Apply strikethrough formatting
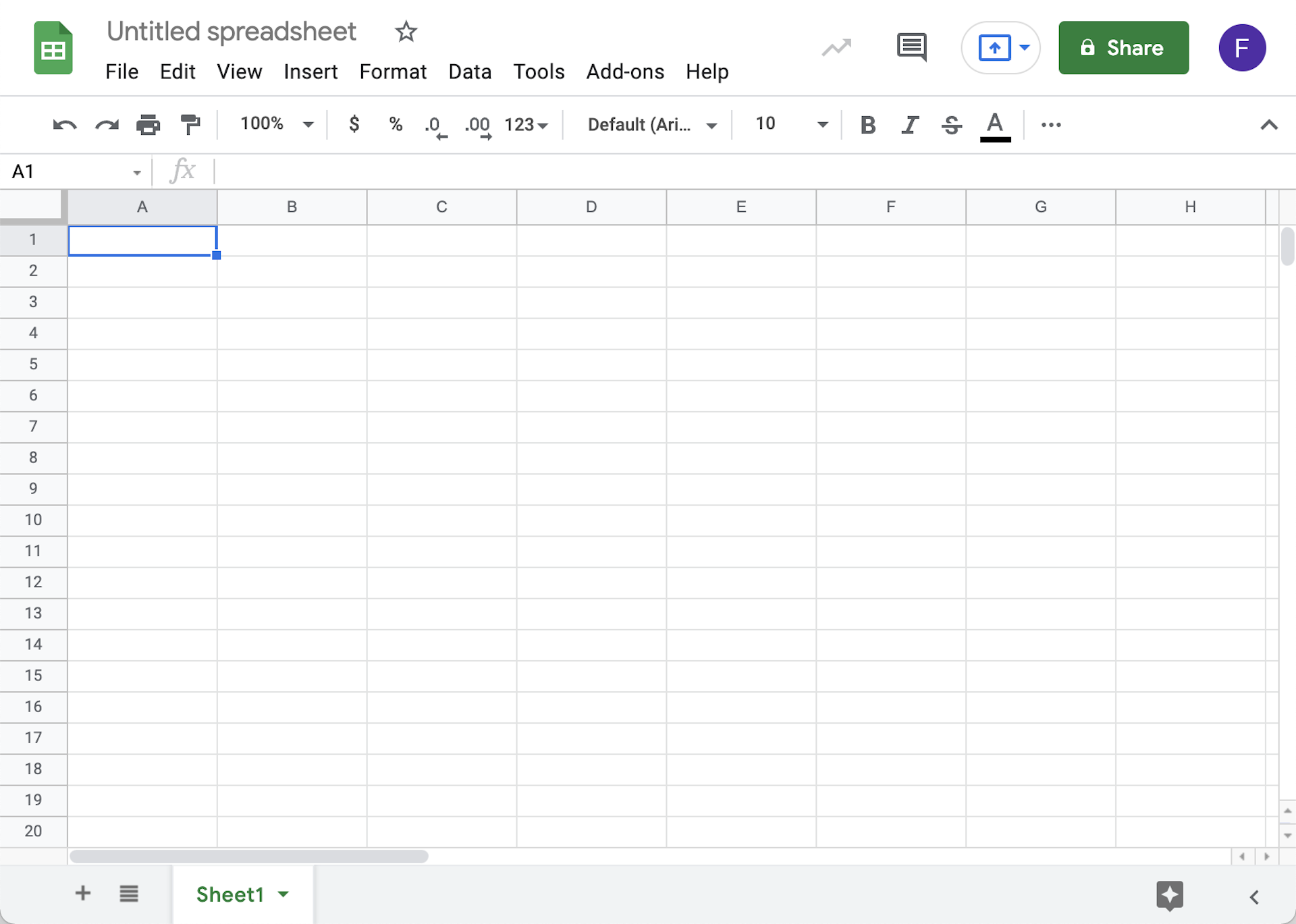Viewport: 1296px width, 924px height. pos(952,124)
